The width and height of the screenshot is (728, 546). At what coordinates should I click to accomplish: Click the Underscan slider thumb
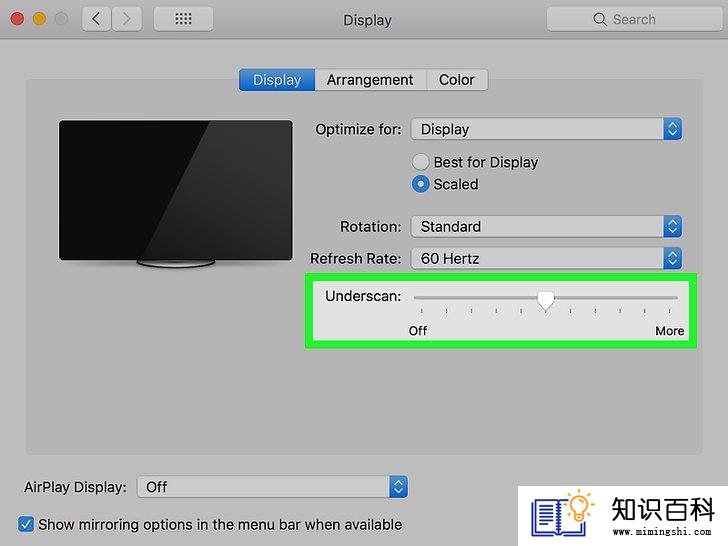click(546, 300)
